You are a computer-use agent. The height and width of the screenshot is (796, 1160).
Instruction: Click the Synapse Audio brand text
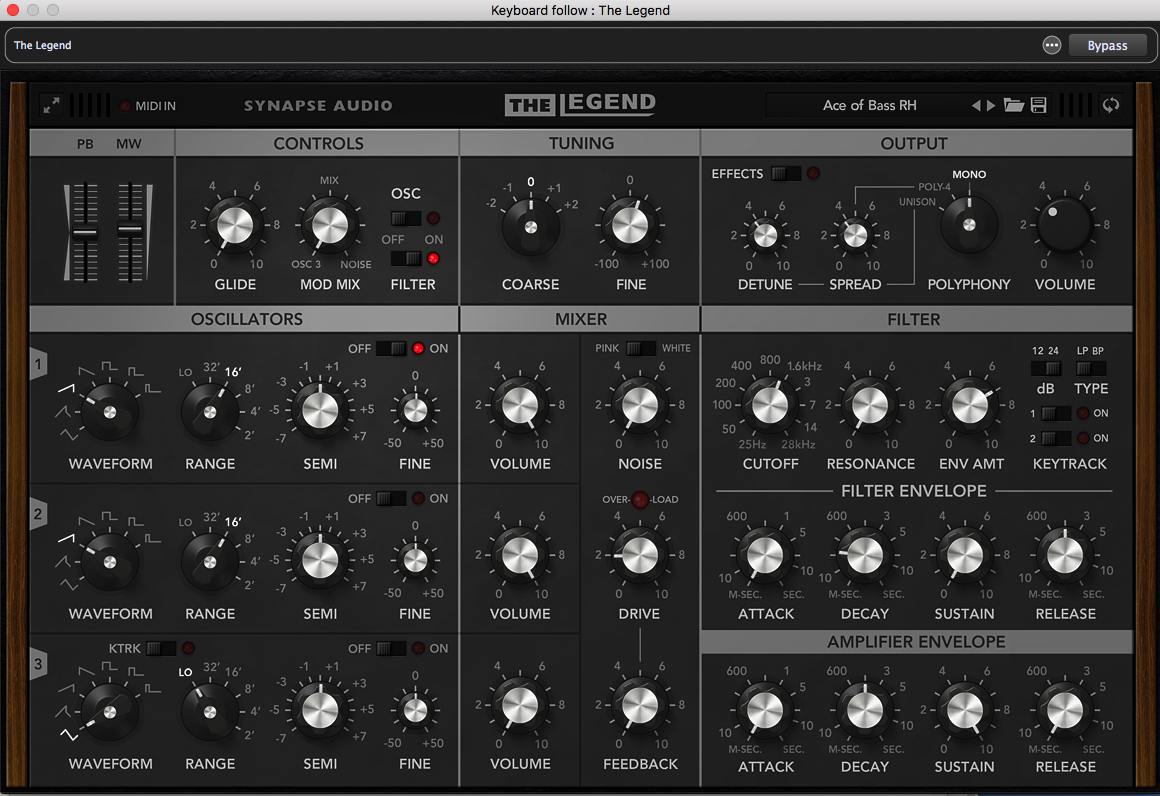[318, 106]
